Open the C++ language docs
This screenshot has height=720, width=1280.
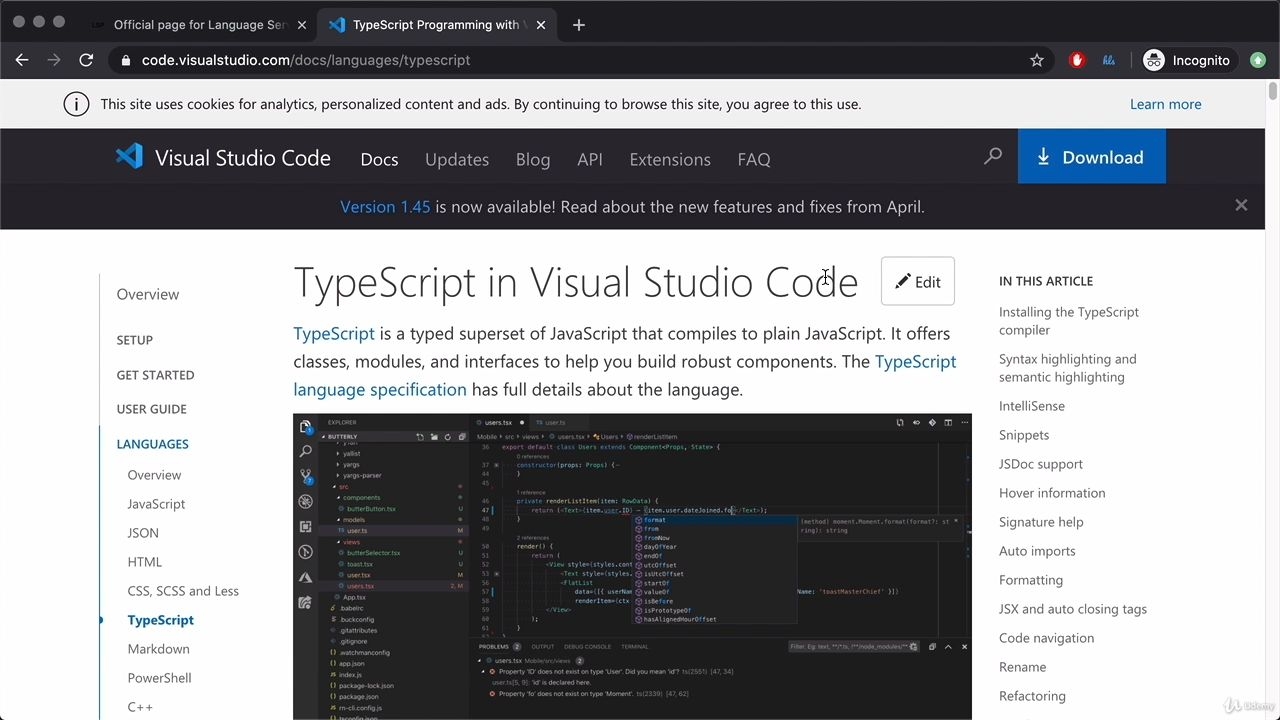(140, 707)
